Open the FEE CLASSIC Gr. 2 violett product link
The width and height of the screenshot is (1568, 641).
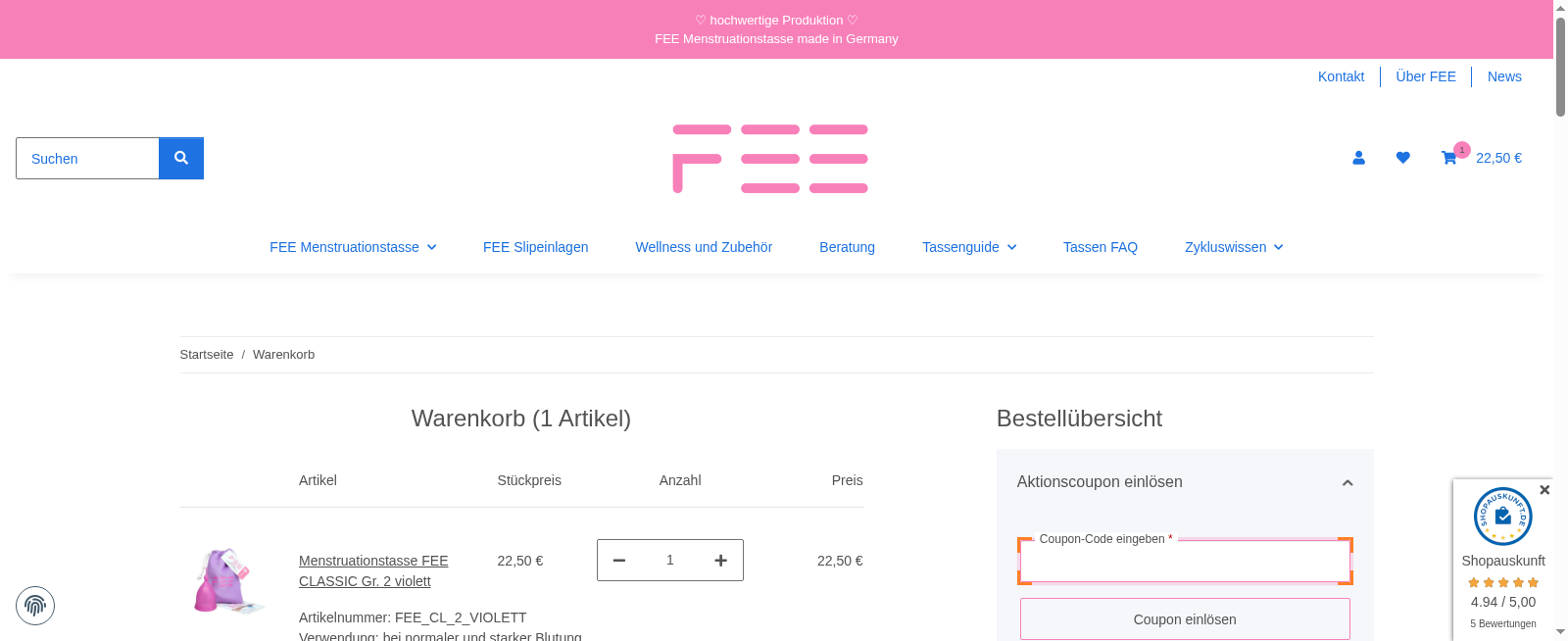(373, 570)
